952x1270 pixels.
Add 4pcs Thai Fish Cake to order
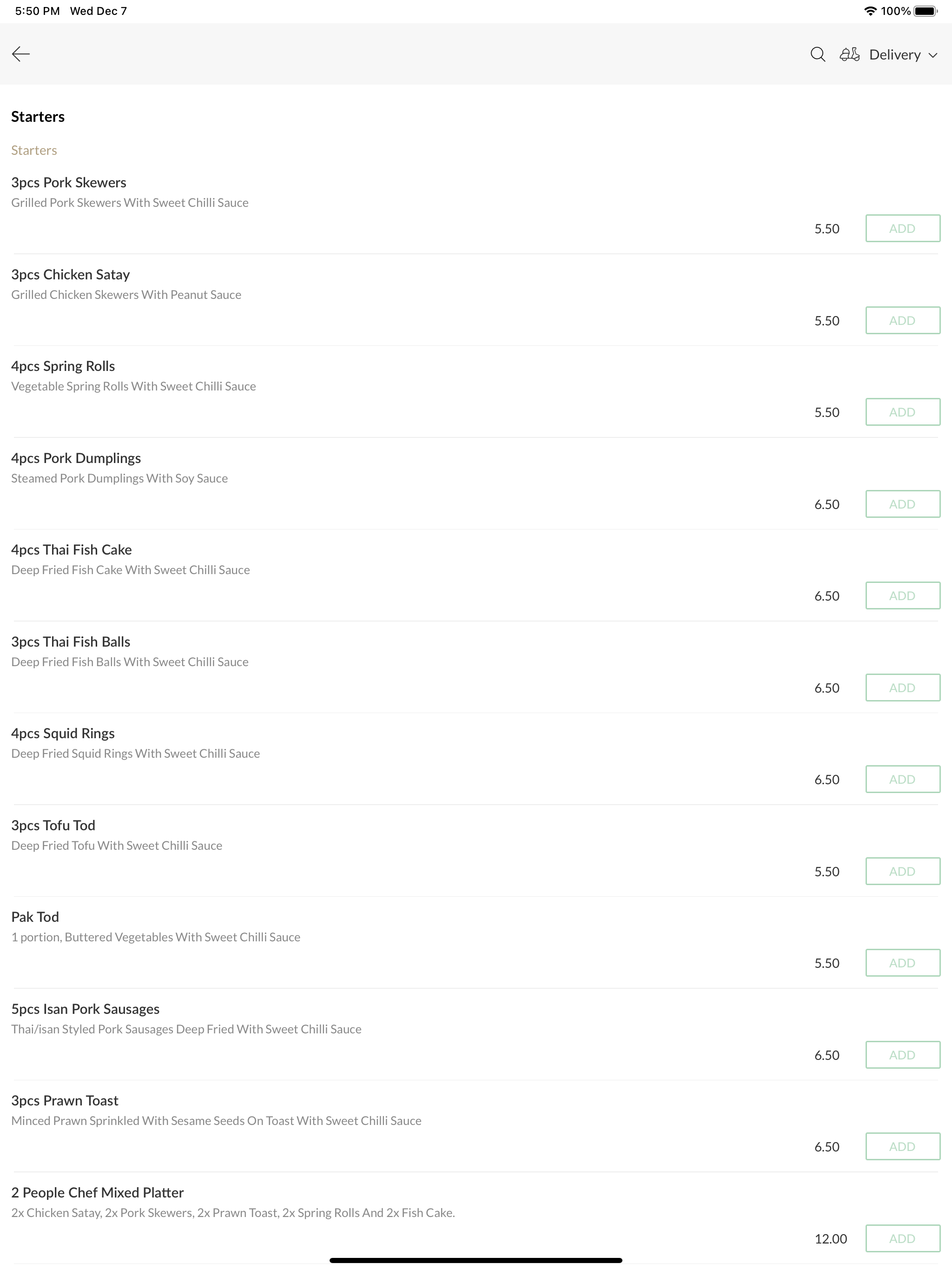pos(903,596)
